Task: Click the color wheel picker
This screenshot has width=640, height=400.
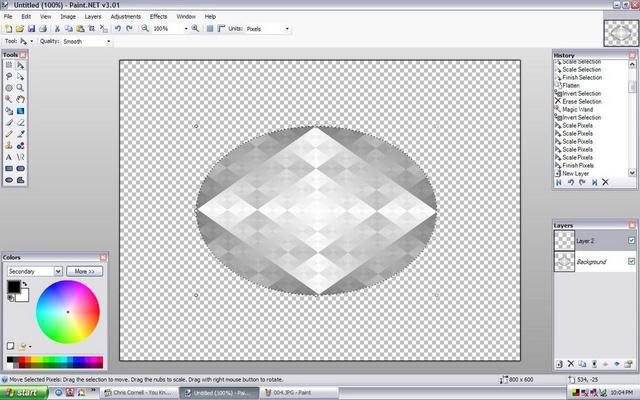Action: (x=68, y=312)
